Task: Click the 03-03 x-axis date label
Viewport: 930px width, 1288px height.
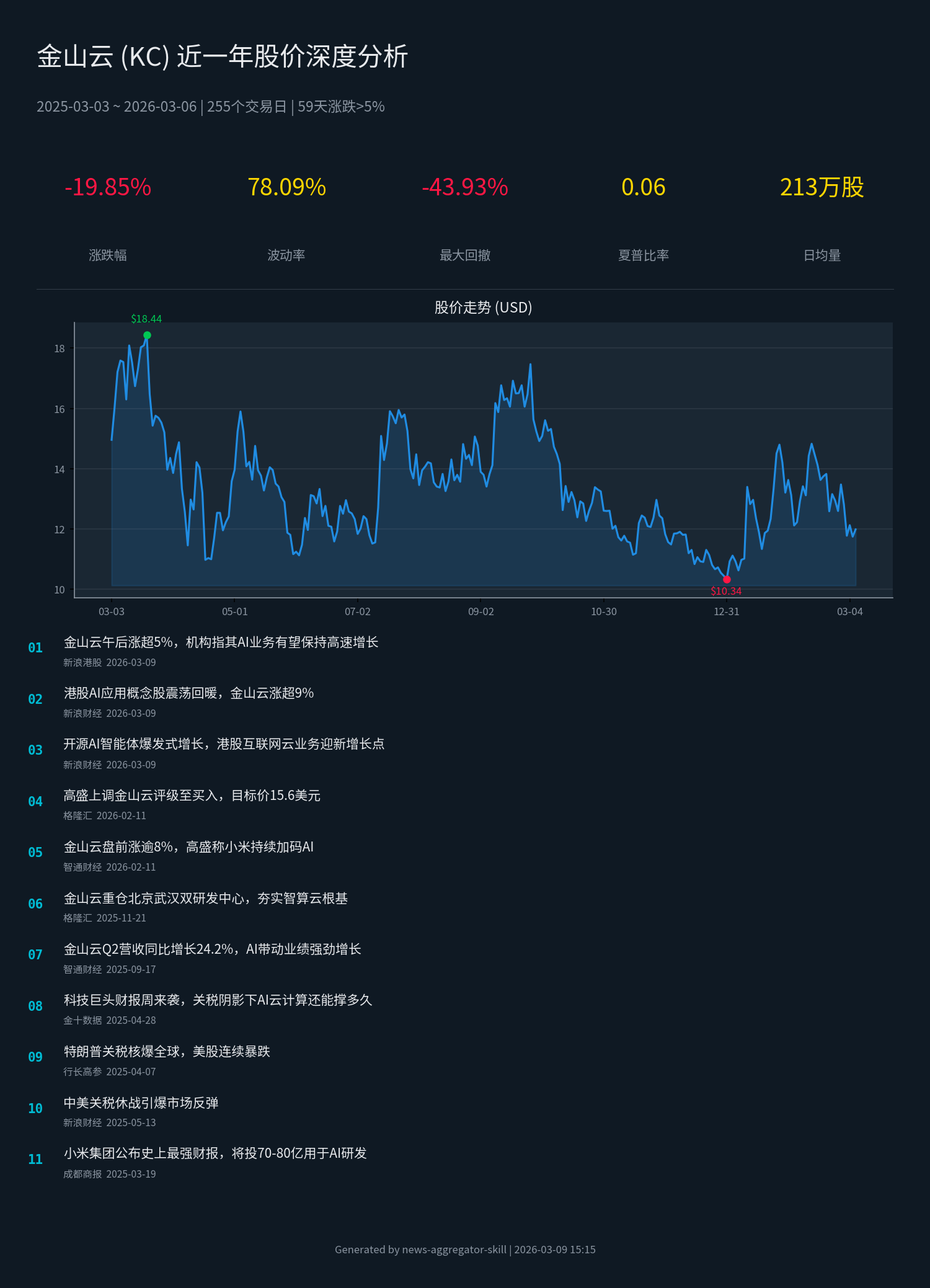Action: point(112,612)
